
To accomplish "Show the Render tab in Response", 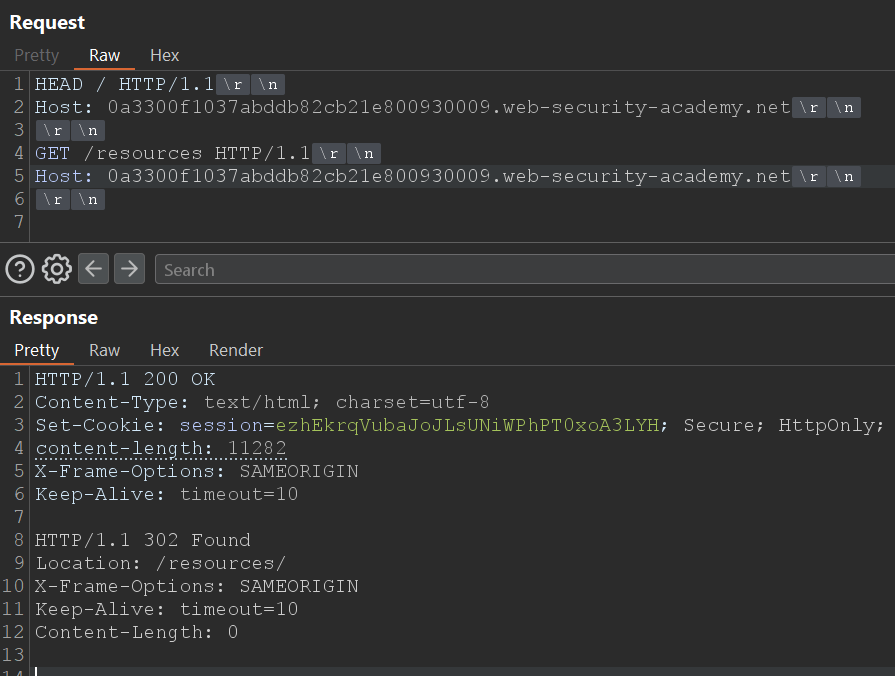I will point(236,350).
